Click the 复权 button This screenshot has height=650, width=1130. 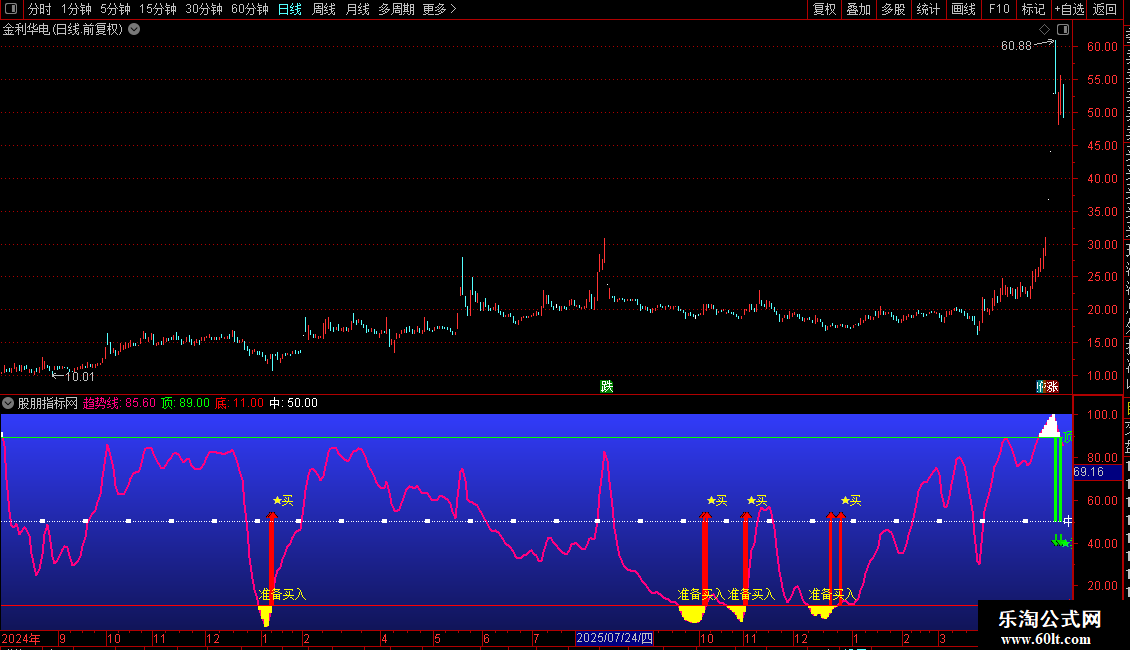click(x=824, y=9)
